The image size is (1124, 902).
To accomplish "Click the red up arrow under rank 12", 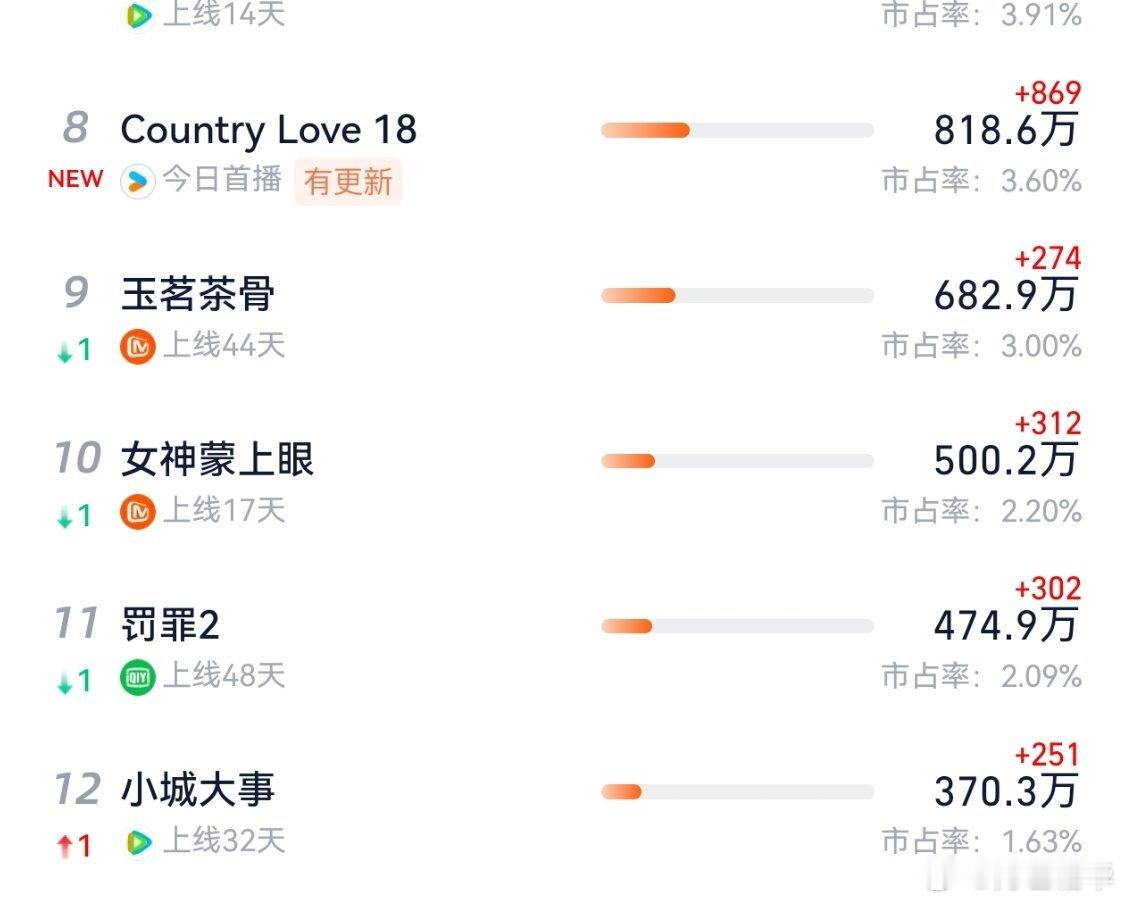I will [66, 846].
